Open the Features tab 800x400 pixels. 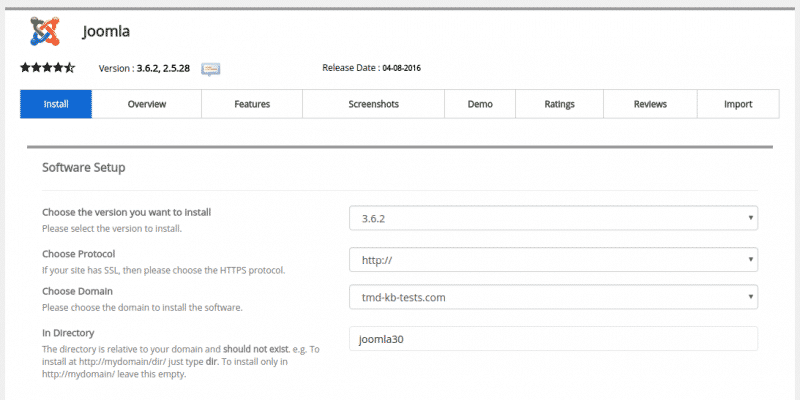252,104
